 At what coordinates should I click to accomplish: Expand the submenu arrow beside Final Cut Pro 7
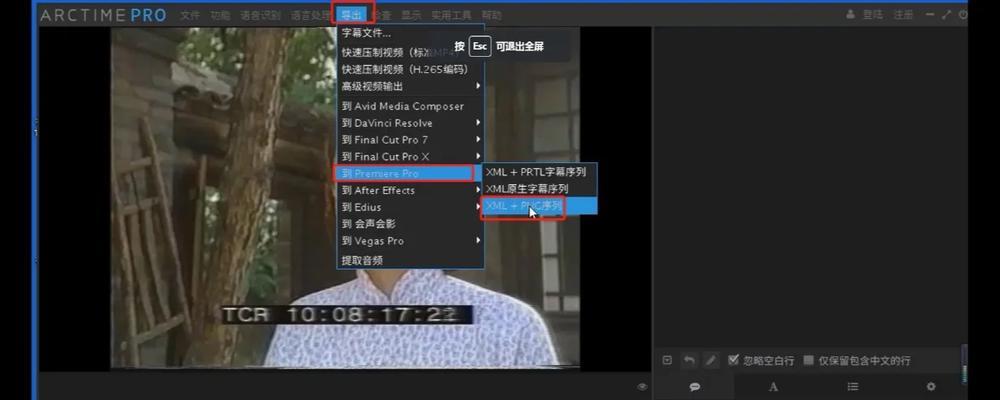click(x=478, y=140)
